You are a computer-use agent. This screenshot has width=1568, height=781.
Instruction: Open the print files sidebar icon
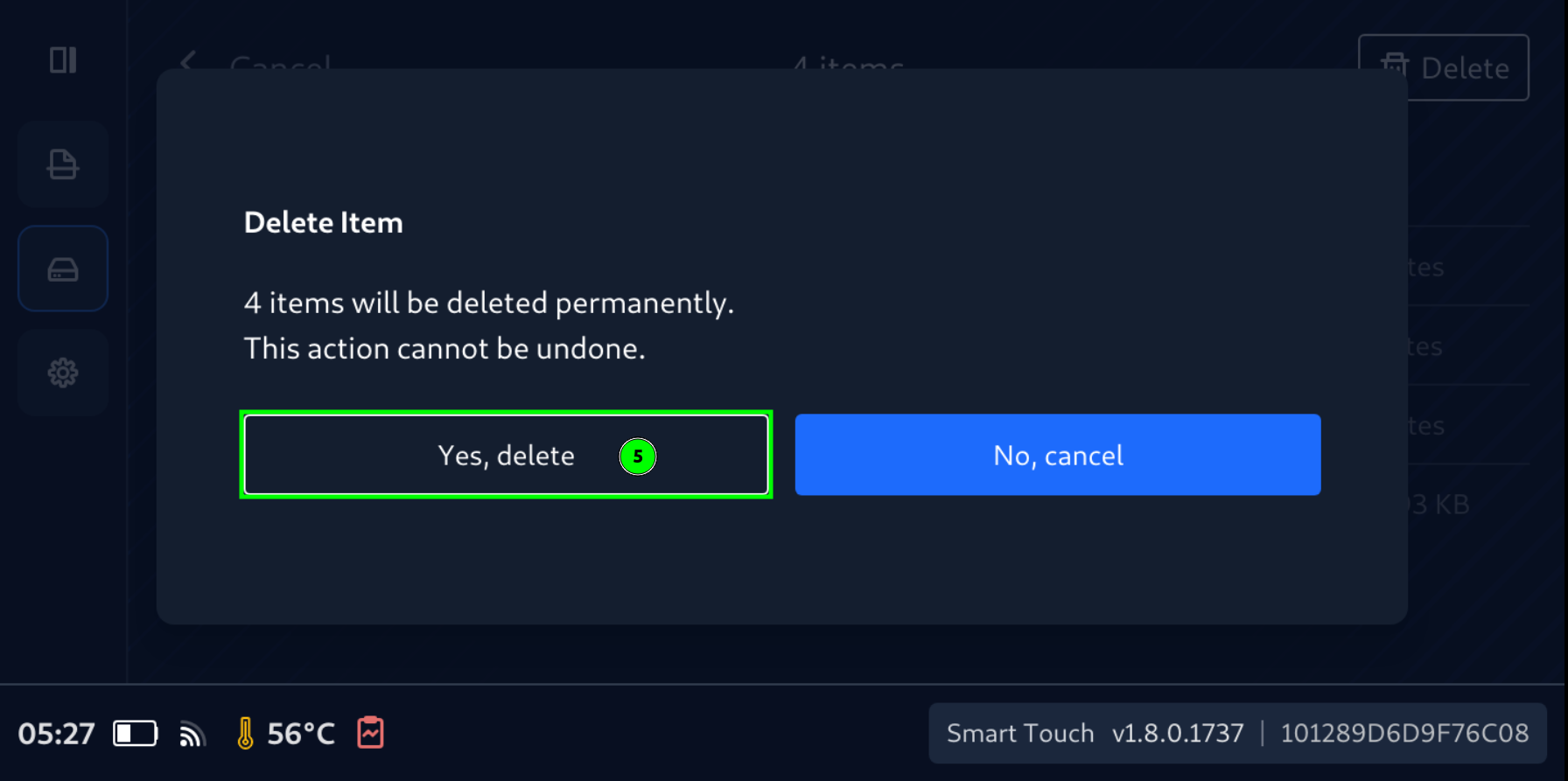(63, 164)
